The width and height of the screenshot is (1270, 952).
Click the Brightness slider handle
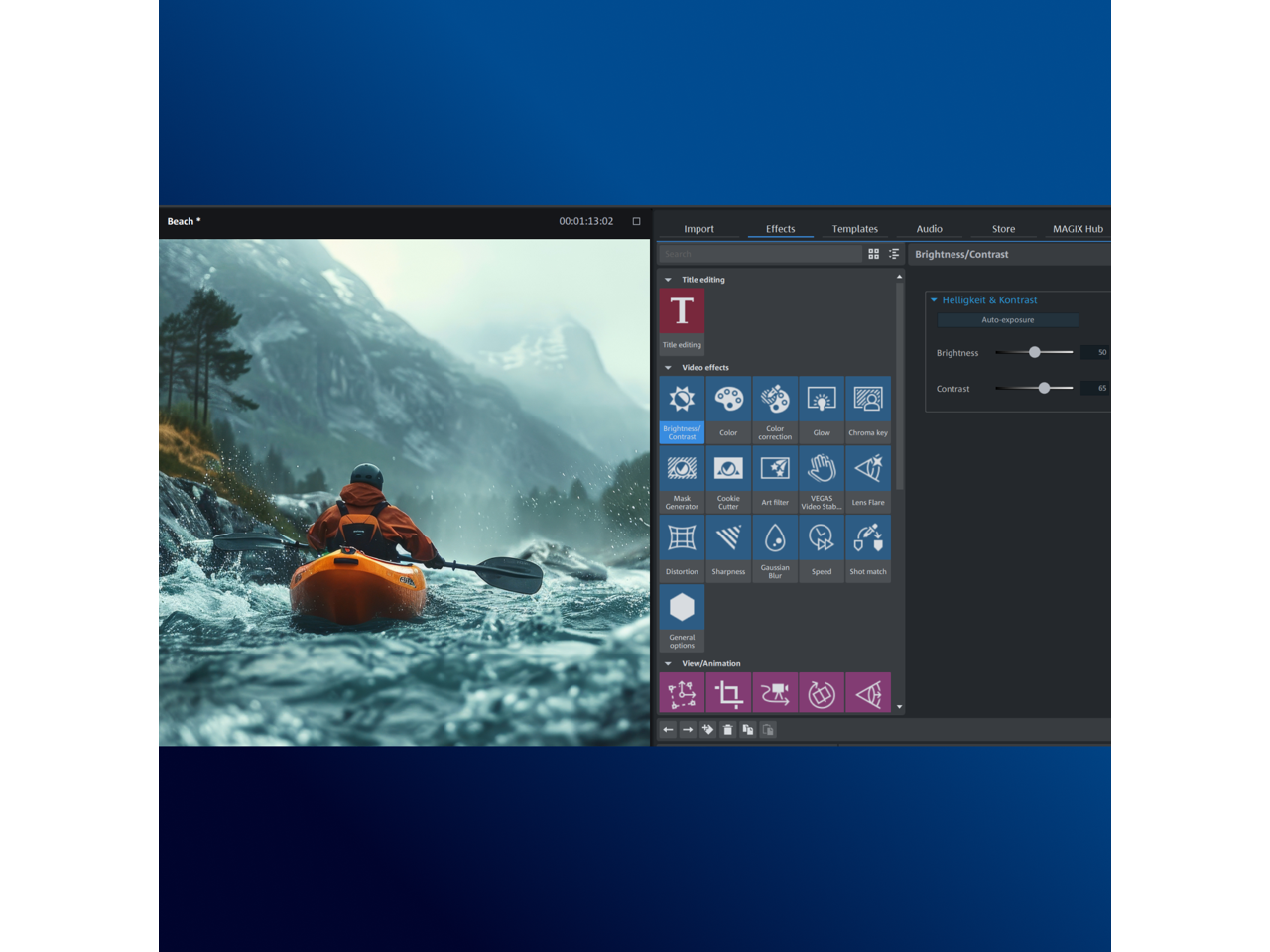[x=1035, y=352]
